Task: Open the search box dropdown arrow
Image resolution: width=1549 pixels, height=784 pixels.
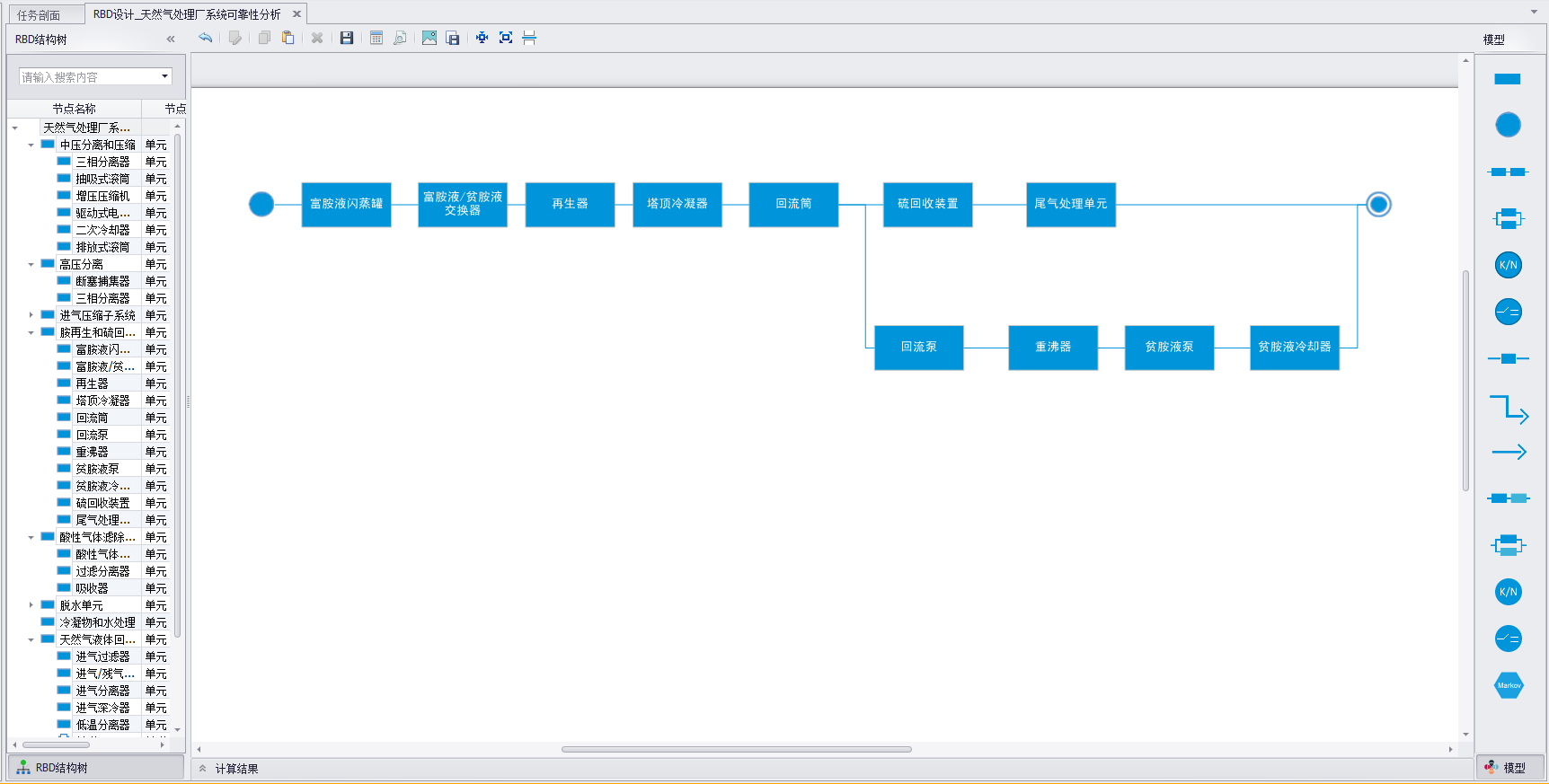Action: click(x=164, y=77)
